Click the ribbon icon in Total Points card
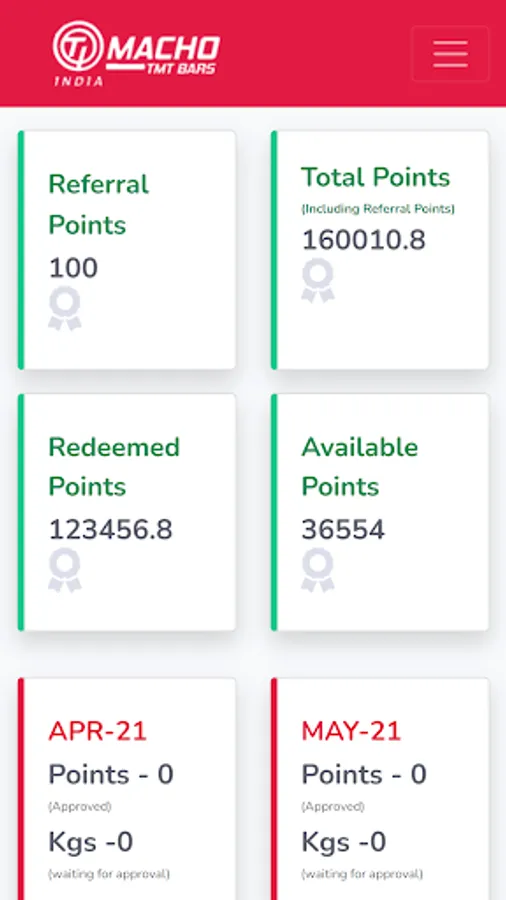506x900 pixels. 318,281
